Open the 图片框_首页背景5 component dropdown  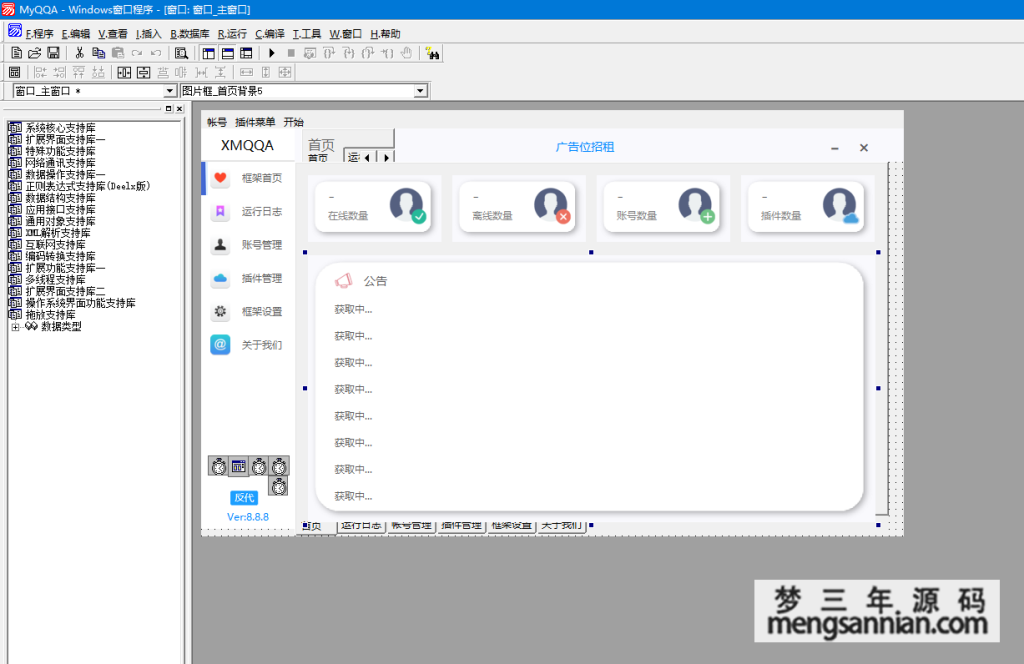pyautogui.click(x=420, y=91)
